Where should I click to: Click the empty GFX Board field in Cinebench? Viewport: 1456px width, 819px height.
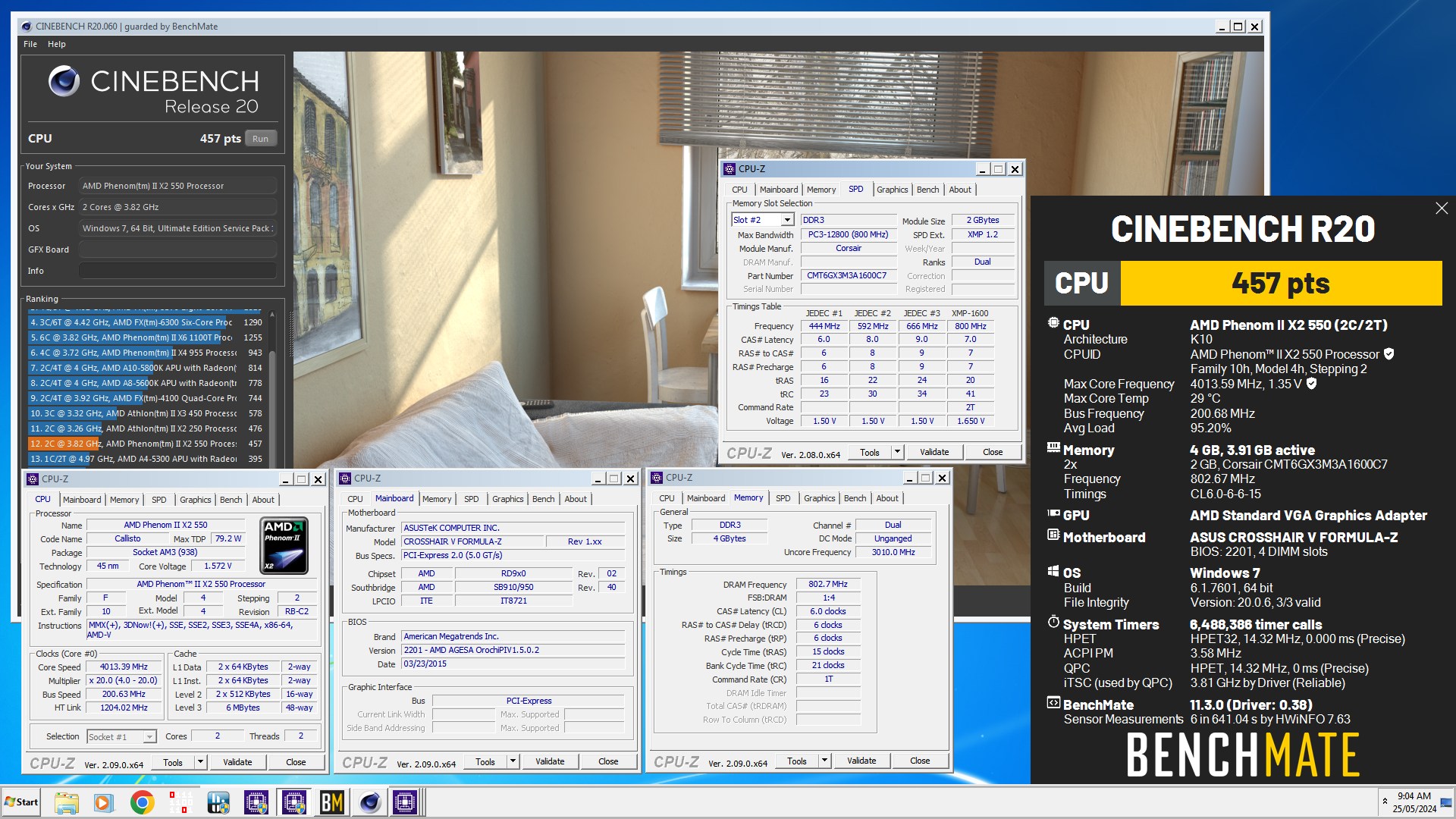click(177, 249)
